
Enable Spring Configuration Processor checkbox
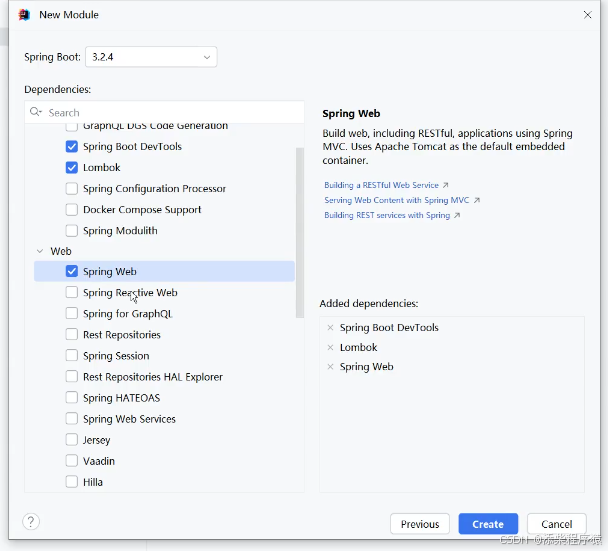point(72,188)
